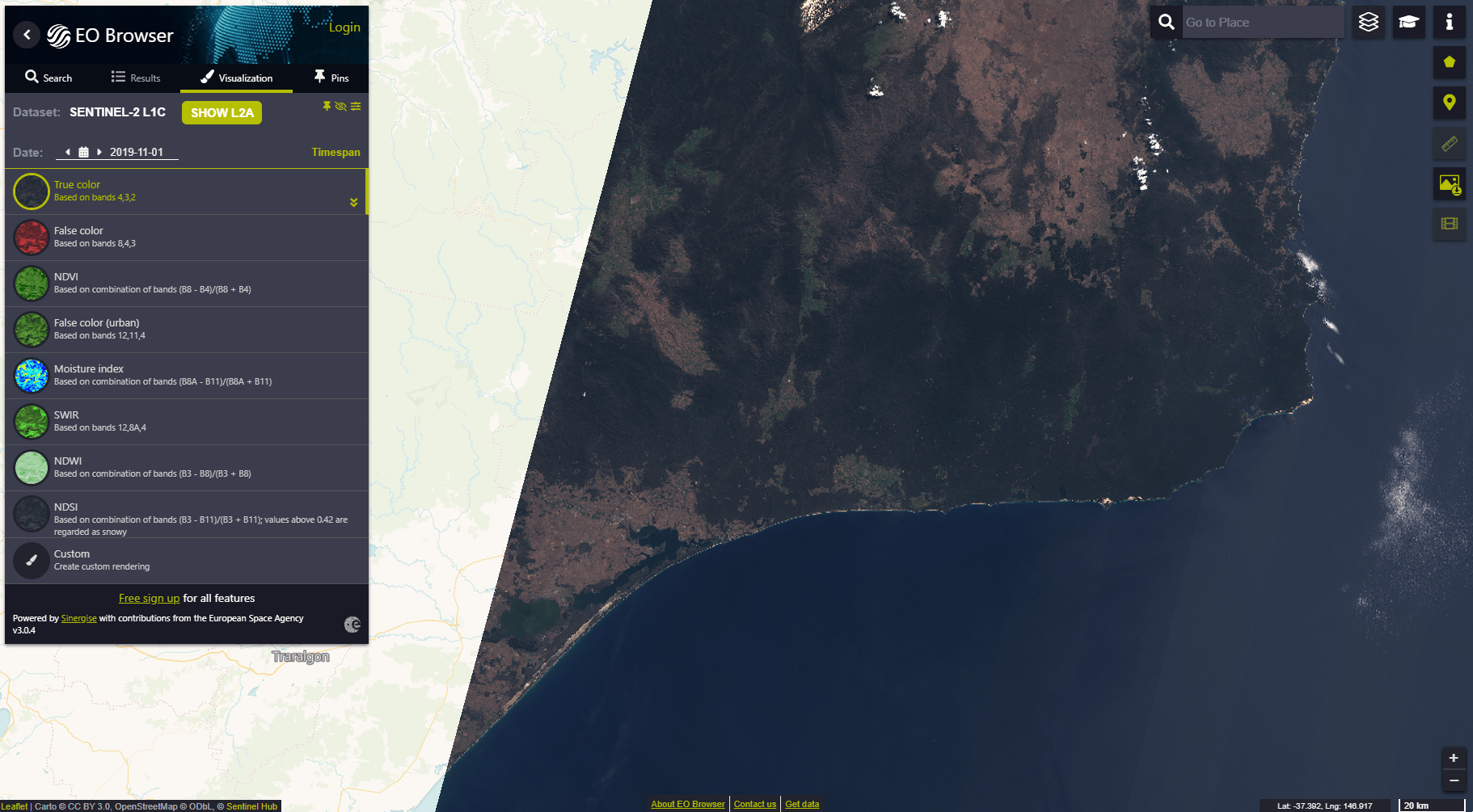The height and width of the screenshot is (812, 1473).
Task: Collapse the panel with the back arrow
Action: 27,35
